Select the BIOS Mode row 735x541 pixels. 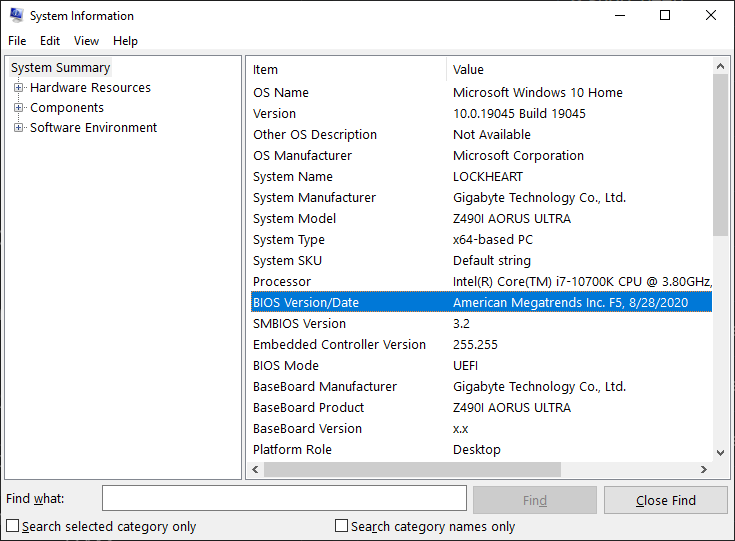point(481,366)
